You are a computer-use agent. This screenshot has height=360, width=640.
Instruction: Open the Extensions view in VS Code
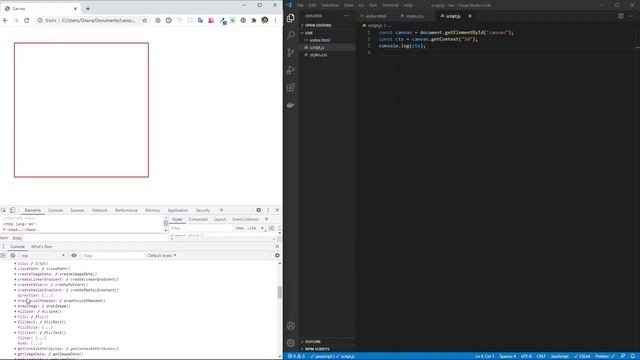[x=291, y=87]
